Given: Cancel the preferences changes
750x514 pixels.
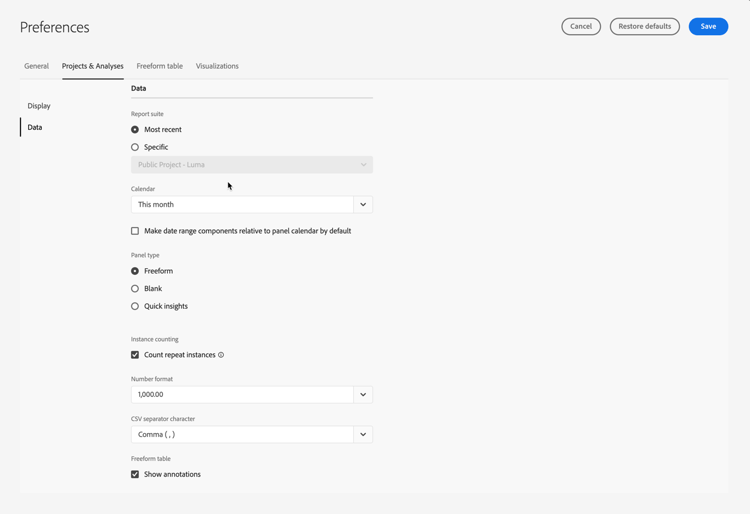Looking at the screenshot, I should 581,26.
